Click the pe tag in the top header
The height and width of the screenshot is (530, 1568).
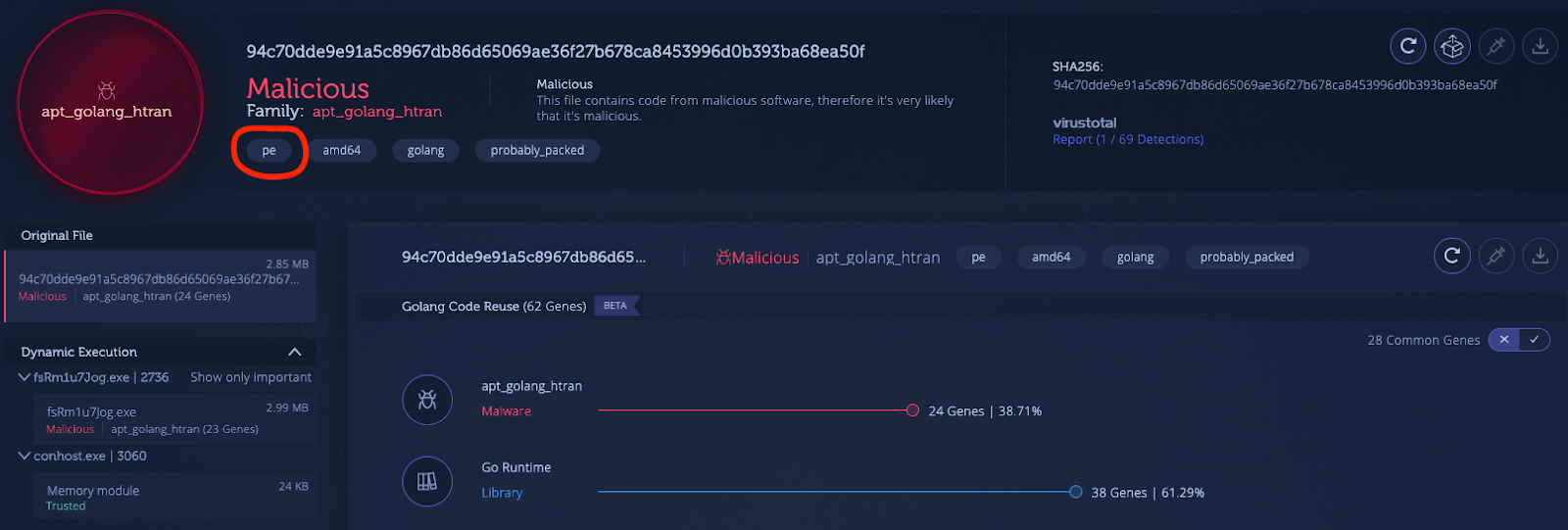pos(269,150)
